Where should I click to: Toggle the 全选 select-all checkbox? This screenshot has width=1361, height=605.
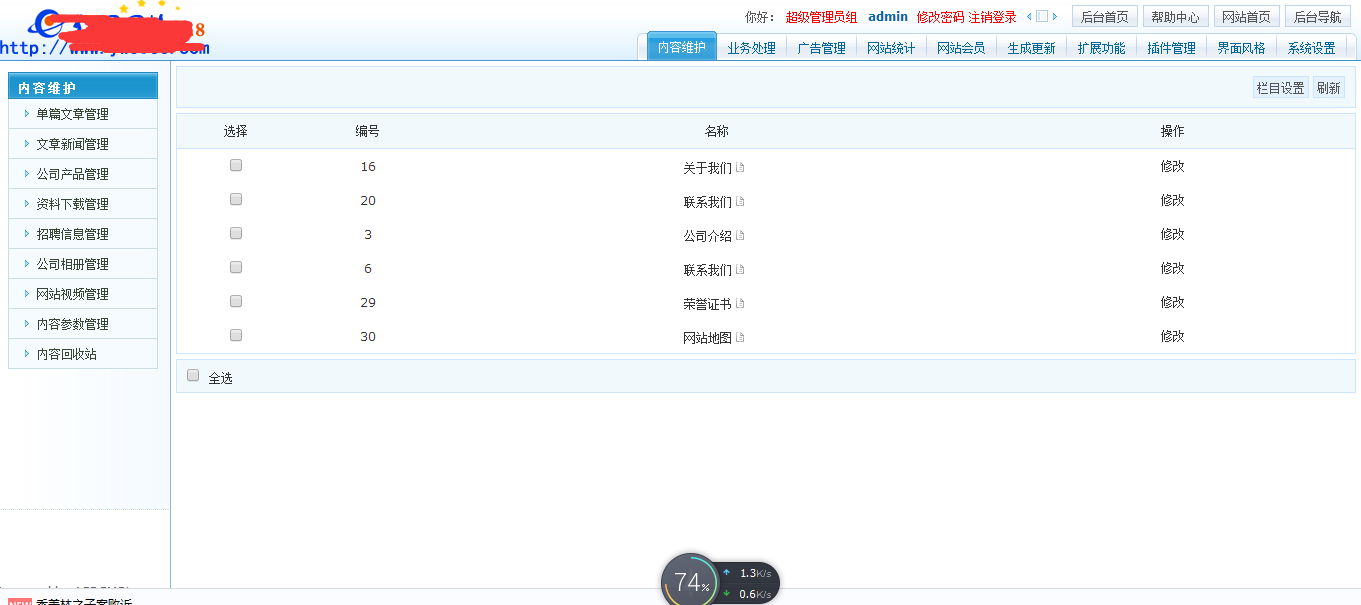(x=193, y=376)
